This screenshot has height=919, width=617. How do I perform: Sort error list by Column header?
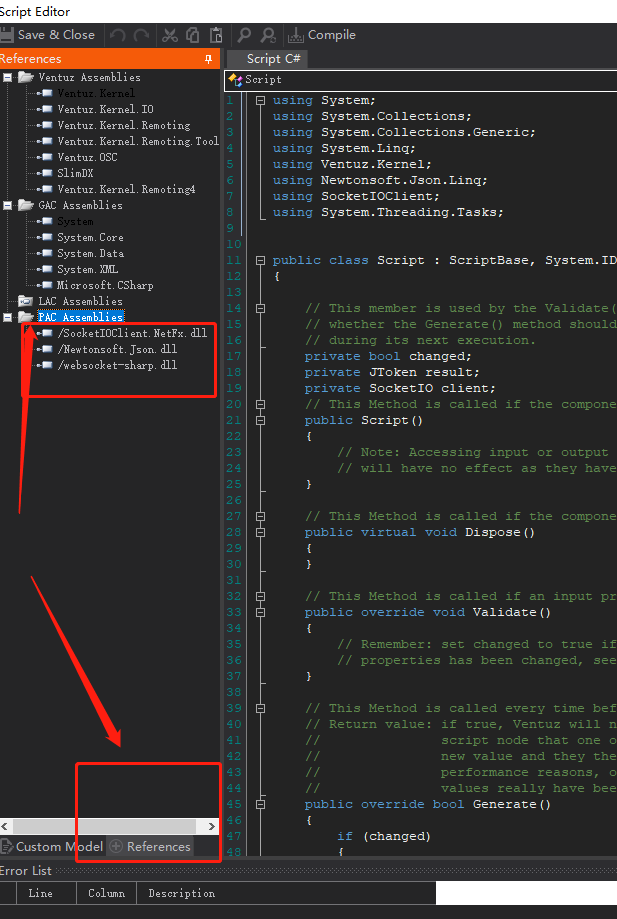click(106, 893)
